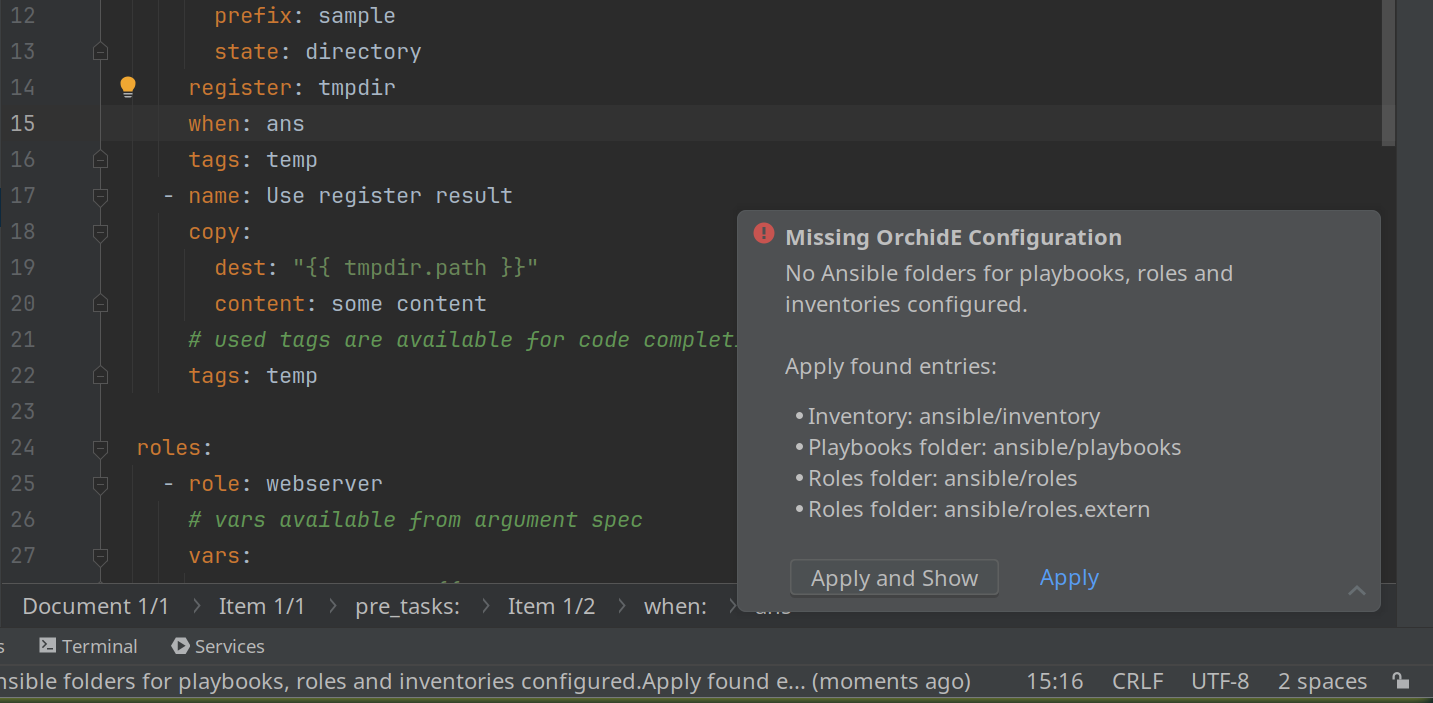Image resolution: width=1433 pixels, height=703 pixels.
Task: Click line number 23 in gutter
Action: coord(22,411)
